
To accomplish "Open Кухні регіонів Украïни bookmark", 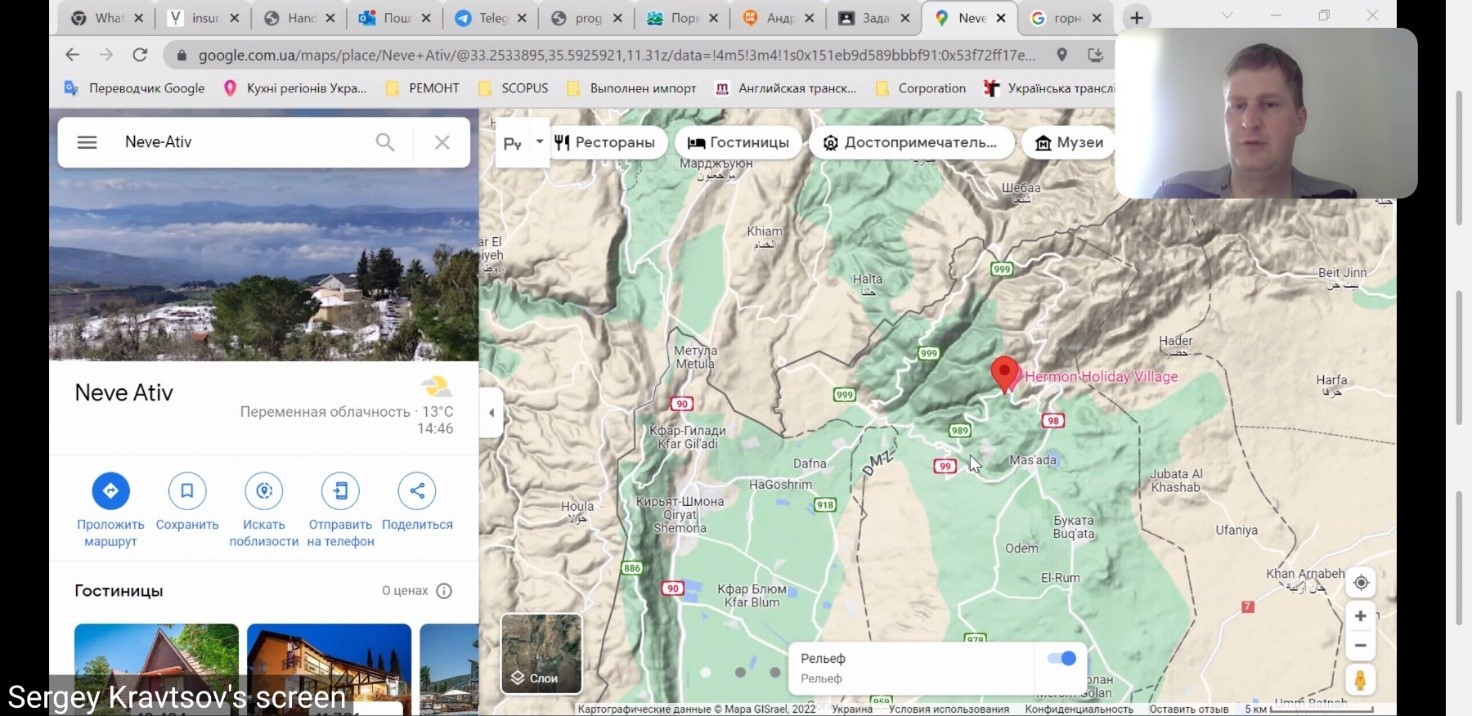I will (295, 88).
